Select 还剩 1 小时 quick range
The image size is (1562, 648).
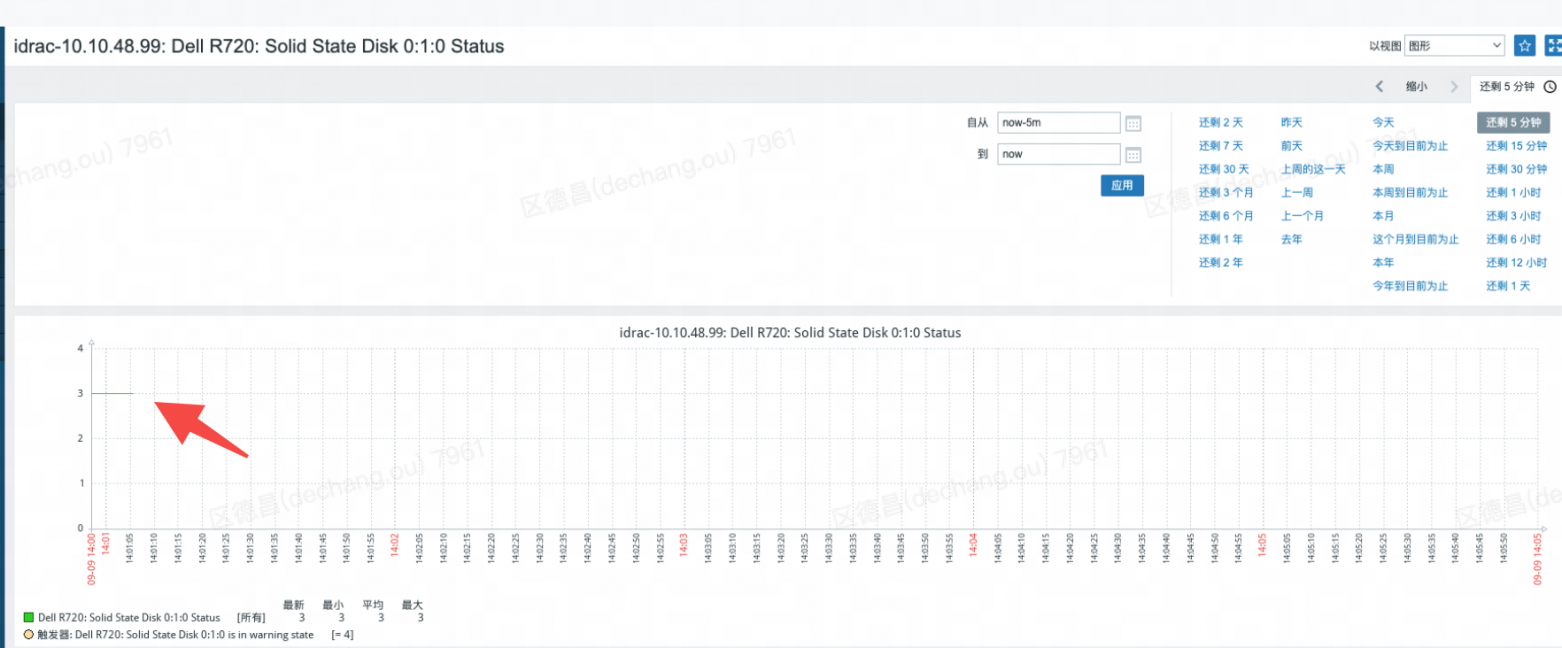point(1513,193)
